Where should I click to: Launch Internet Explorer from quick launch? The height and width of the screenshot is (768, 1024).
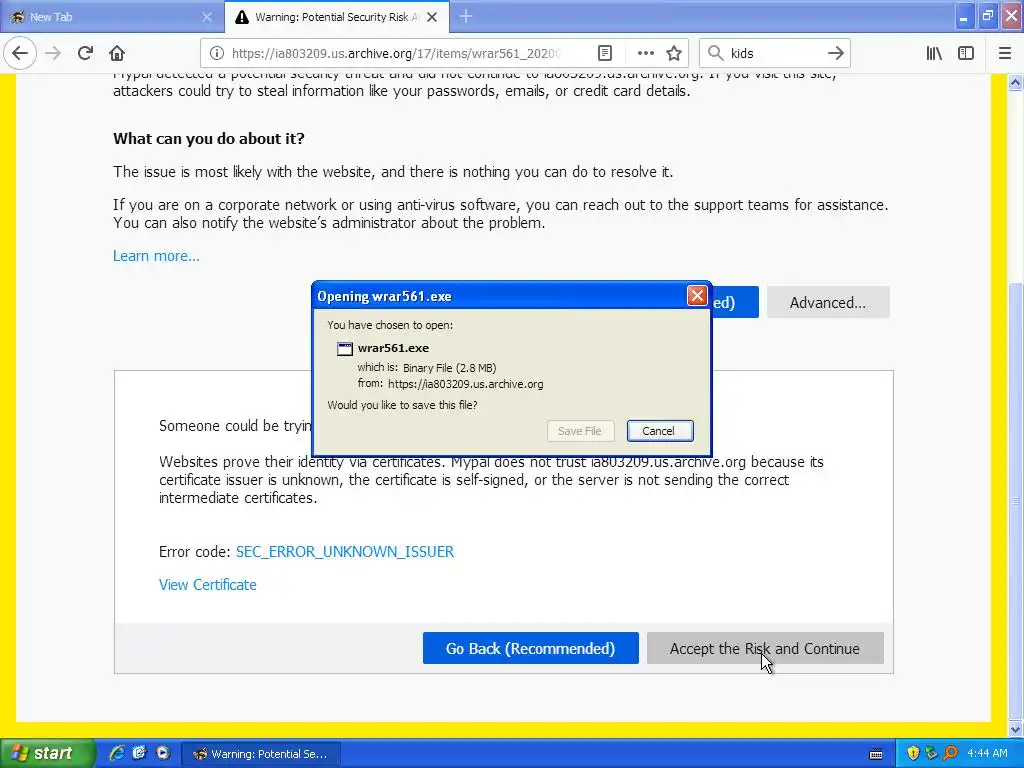pos(117,754)
